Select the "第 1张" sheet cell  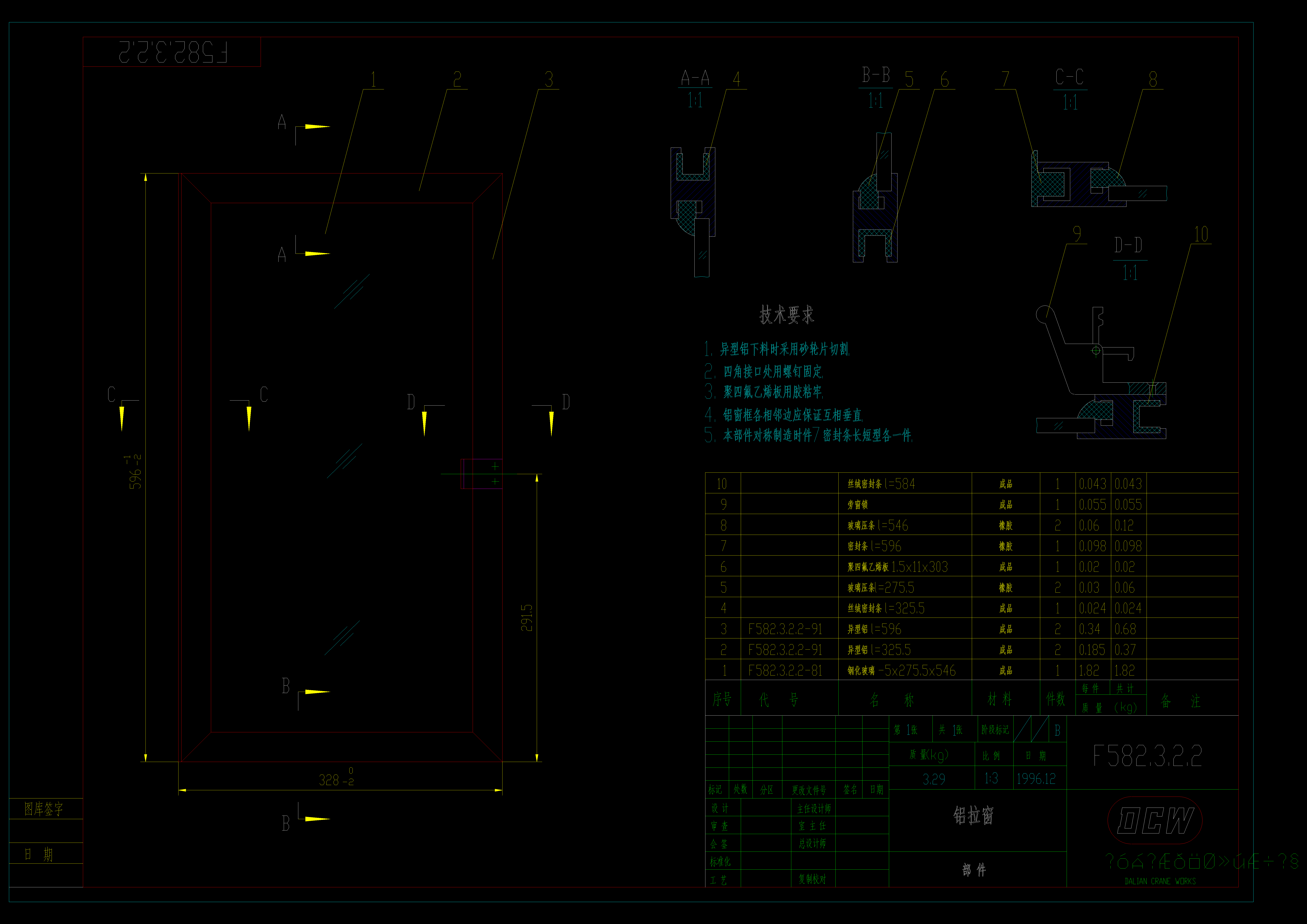point(906,730)
